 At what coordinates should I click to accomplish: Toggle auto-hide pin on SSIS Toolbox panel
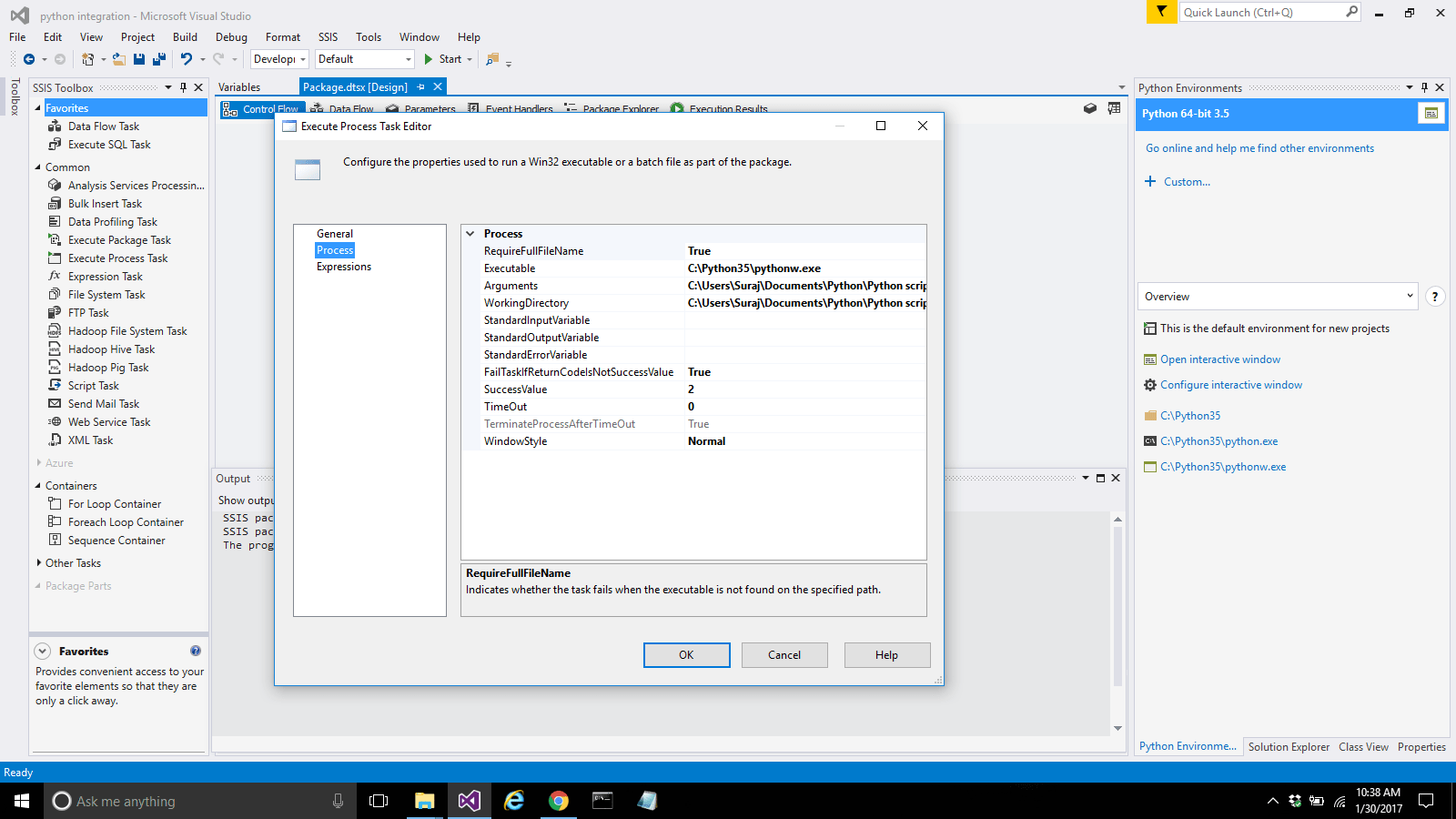tap(183, 87)
